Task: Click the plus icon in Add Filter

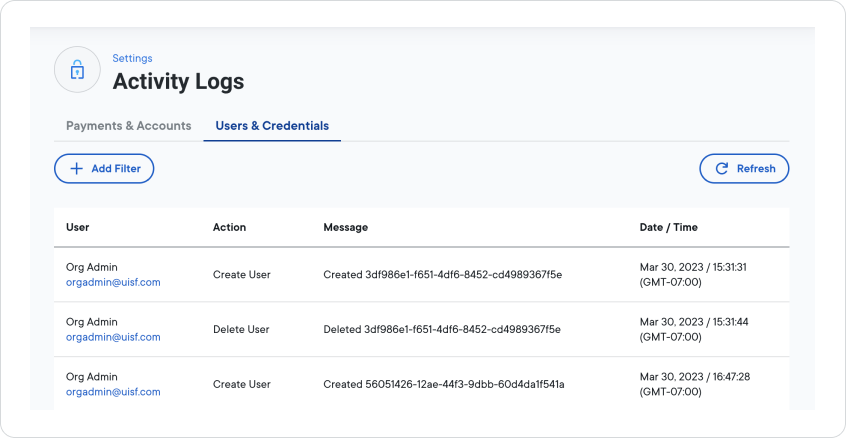Action: pos(76,169)
